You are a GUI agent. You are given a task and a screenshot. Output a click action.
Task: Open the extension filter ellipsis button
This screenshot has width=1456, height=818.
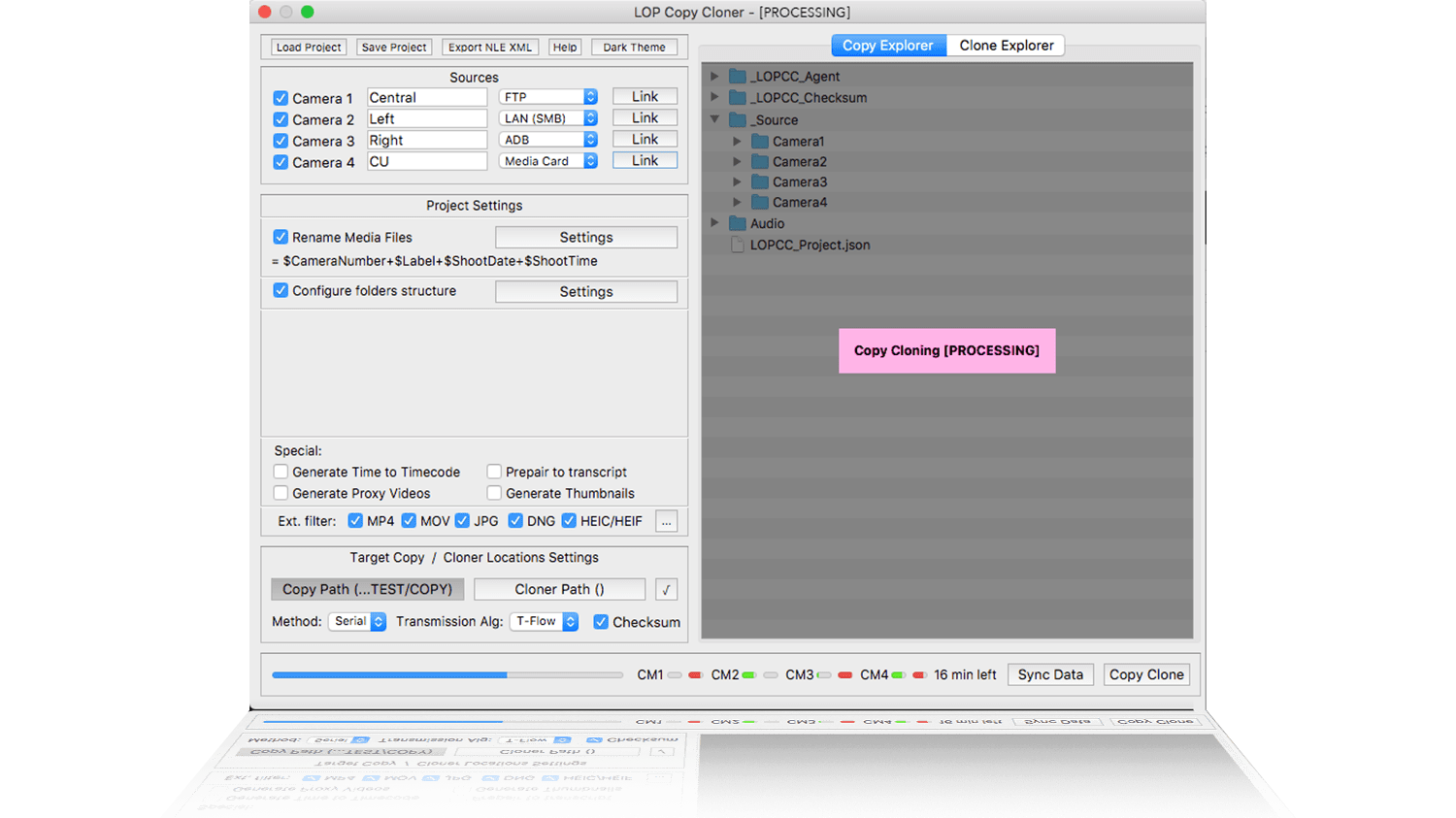point(666,522)
